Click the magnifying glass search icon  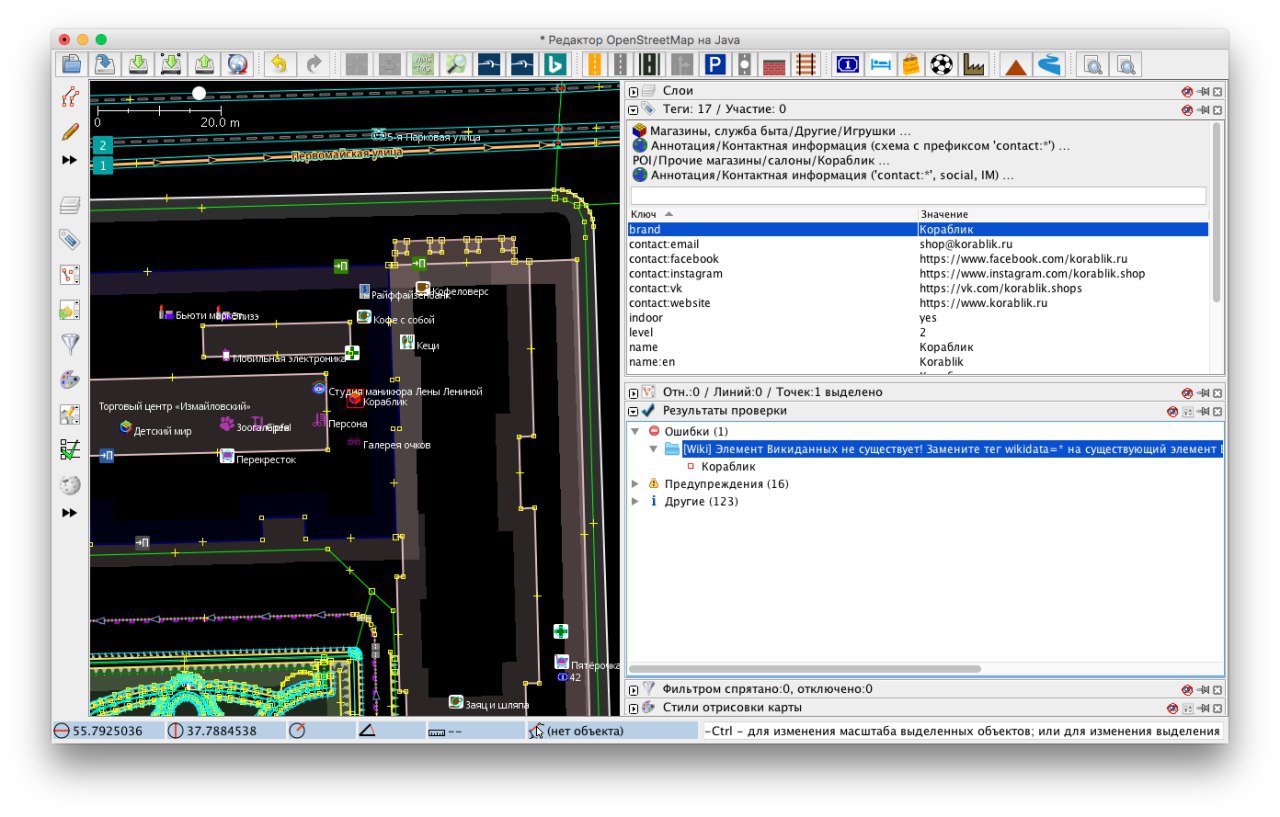455,65
